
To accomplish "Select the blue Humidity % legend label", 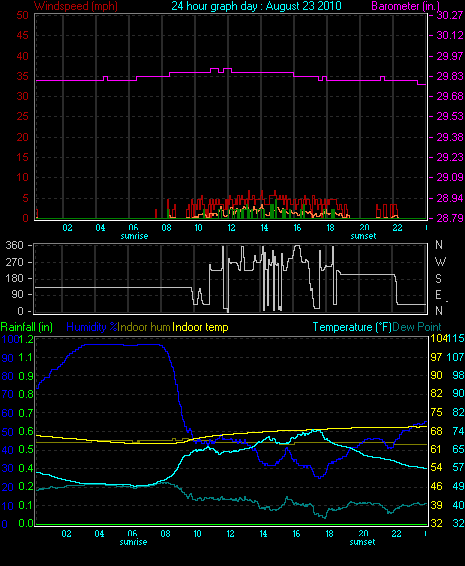I will pos(92,327).
